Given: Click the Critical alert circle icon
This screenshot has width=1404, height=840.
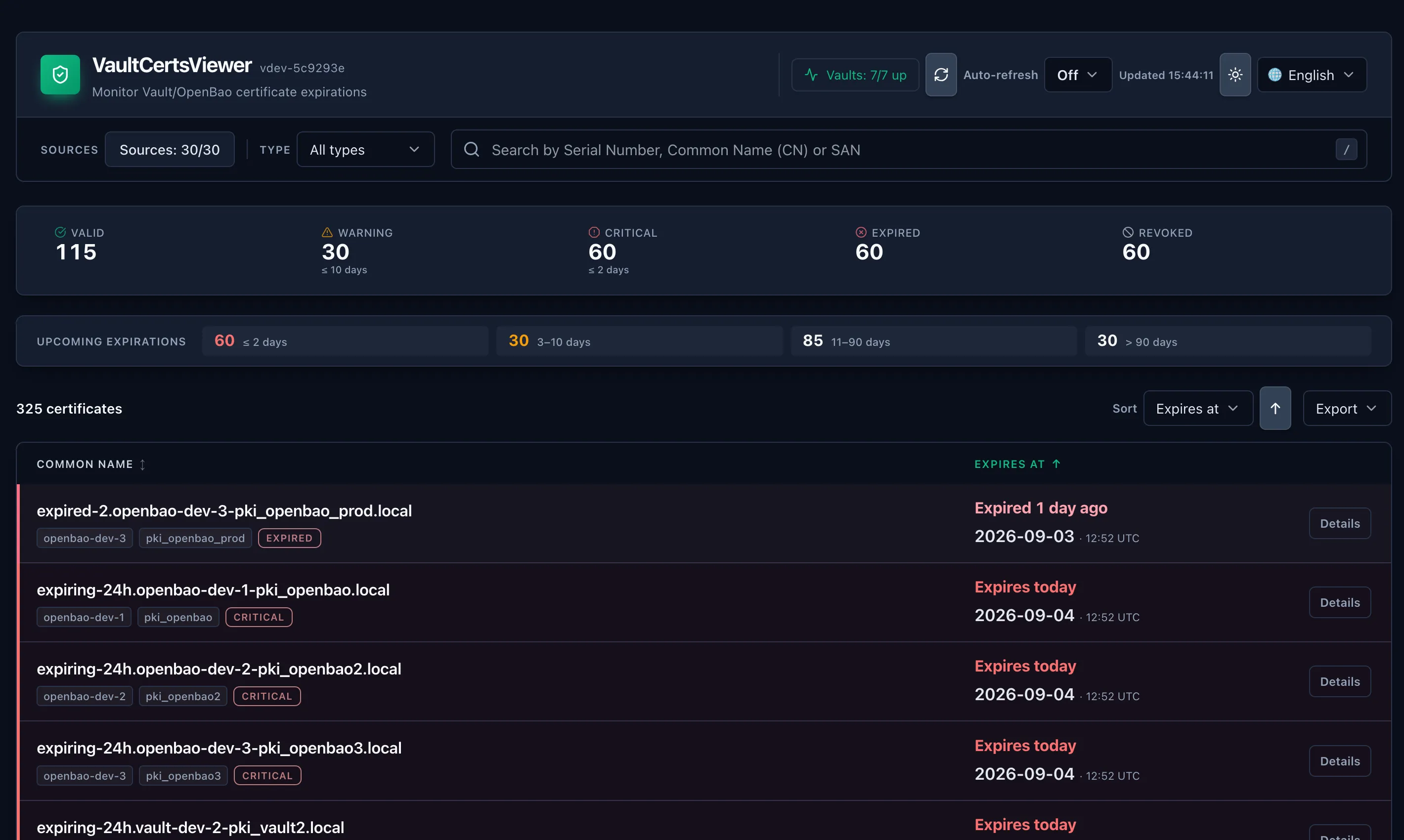Looking at the screenshot, I should pyautogui.click(x=594, y=232).
